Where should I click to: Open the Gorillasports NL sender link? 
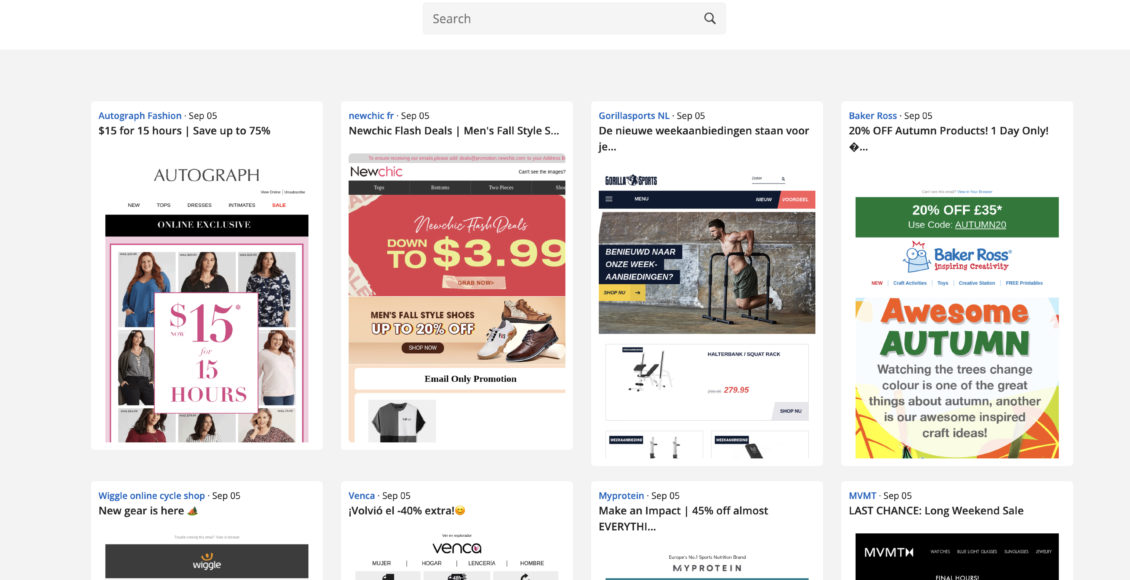click(x=634, y=115)
